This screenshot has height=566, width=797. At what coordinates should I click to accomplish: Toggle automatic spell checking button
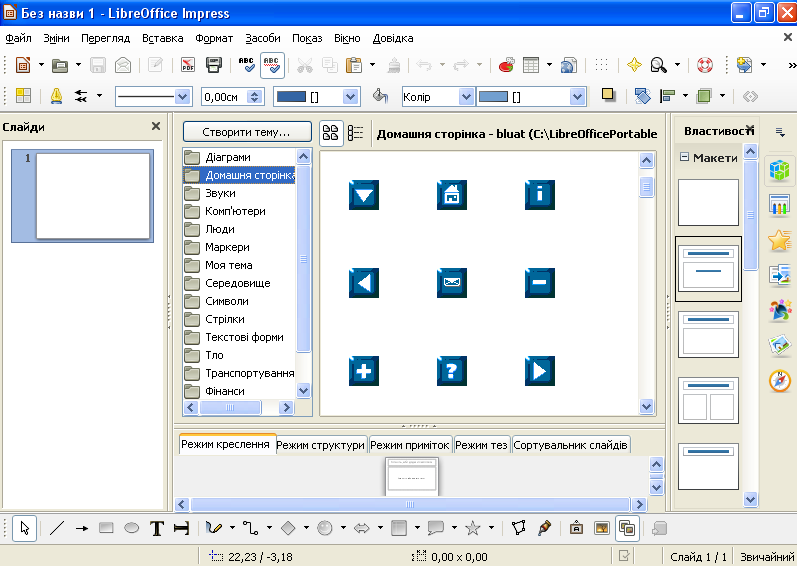click(272, 65)
